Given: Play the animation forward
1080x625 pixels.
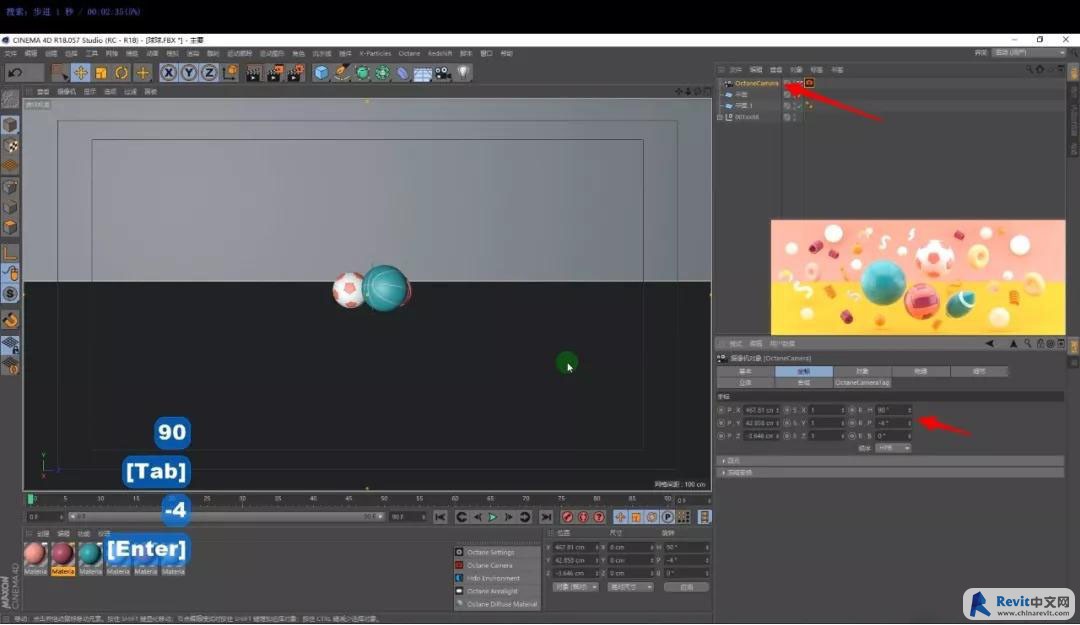Looking at the screenshot, I should click(493, 517).
